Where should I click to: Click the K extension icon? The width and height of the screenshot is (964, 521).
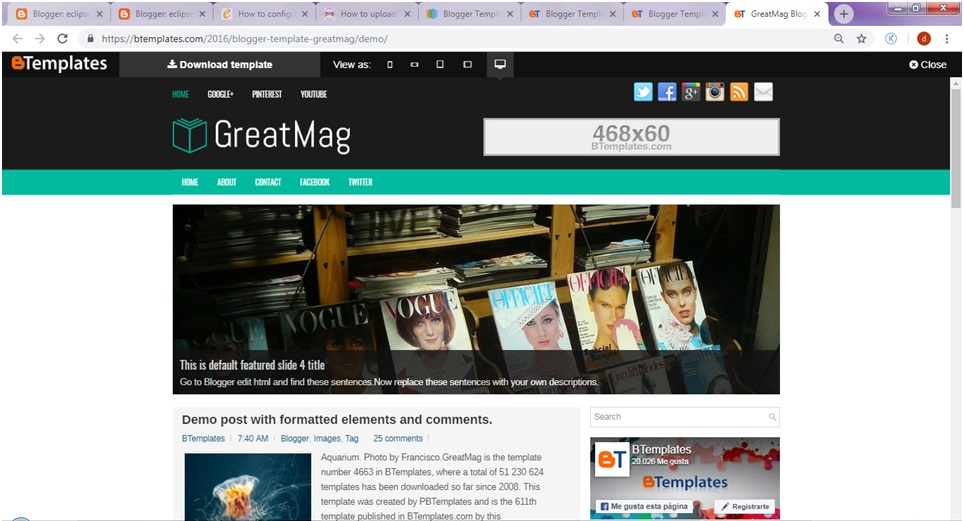tap(891, 39)
